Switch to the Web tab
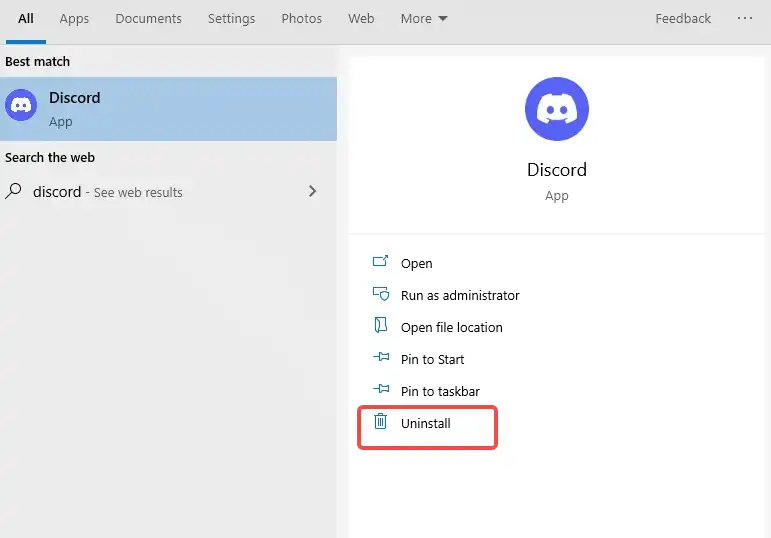The height and width of the screenshot is (538, 771). pos(361,19)
